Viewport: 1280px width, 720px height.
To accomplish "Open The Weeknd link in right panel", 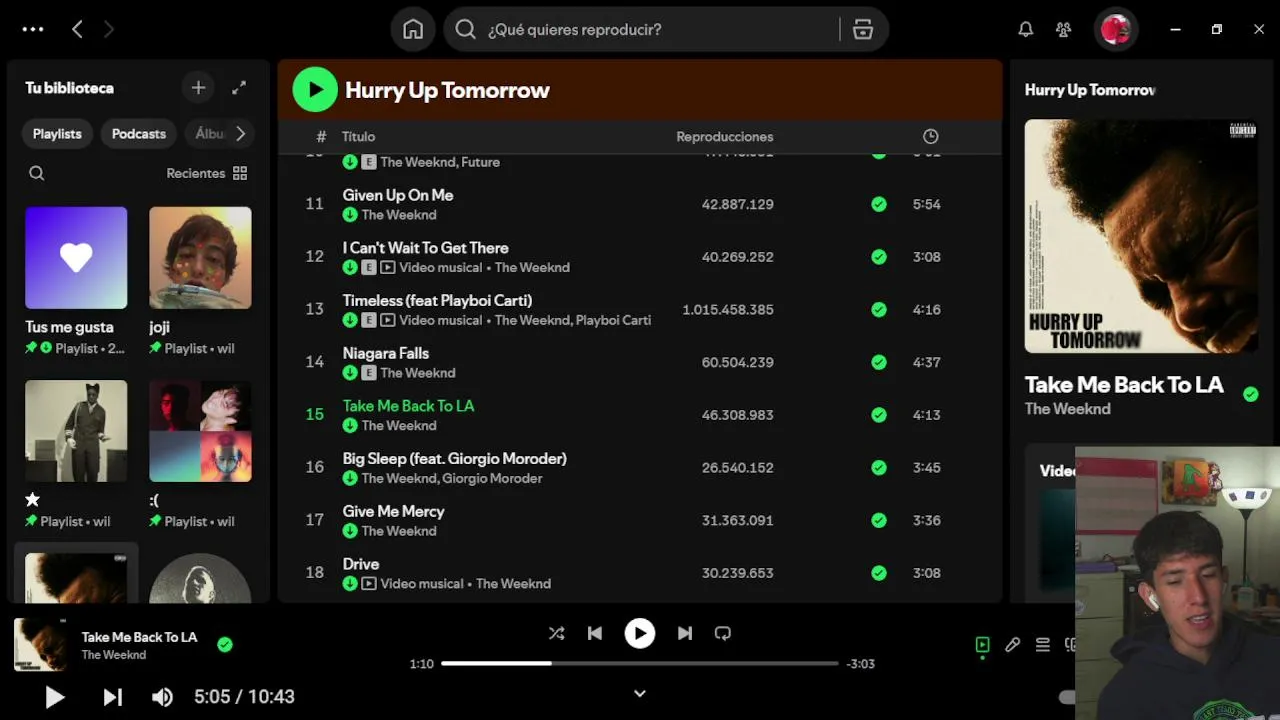I will tap(1067, 409).
